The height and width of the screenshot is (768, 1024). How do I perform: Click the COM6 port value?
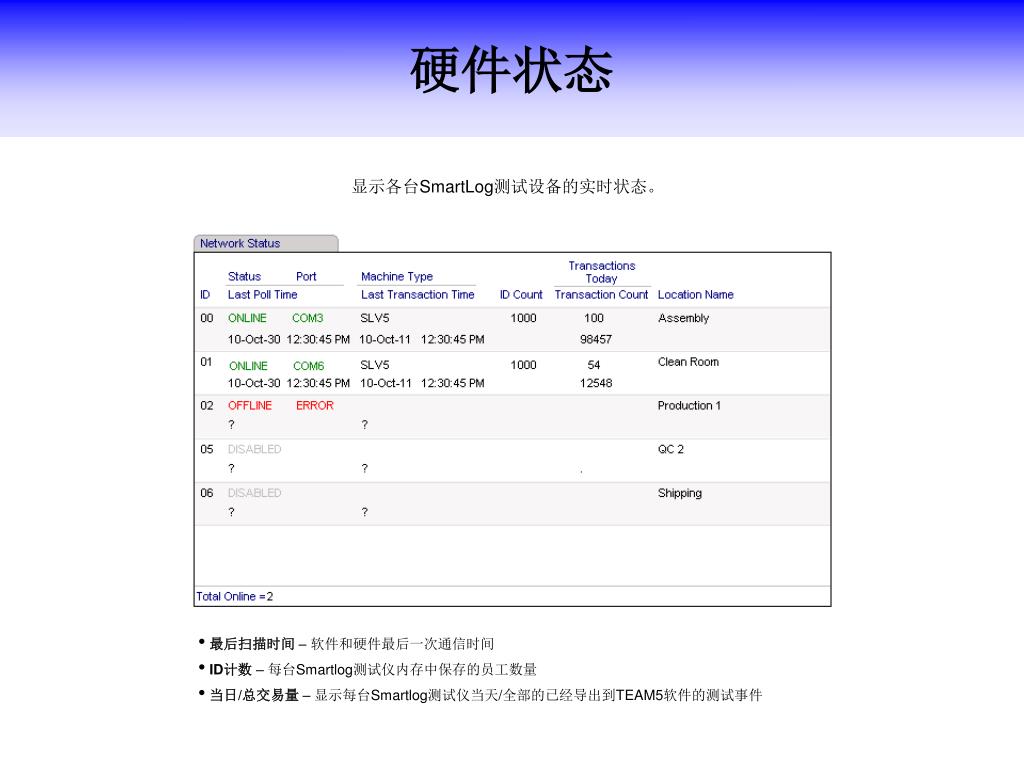pos(308,366)
